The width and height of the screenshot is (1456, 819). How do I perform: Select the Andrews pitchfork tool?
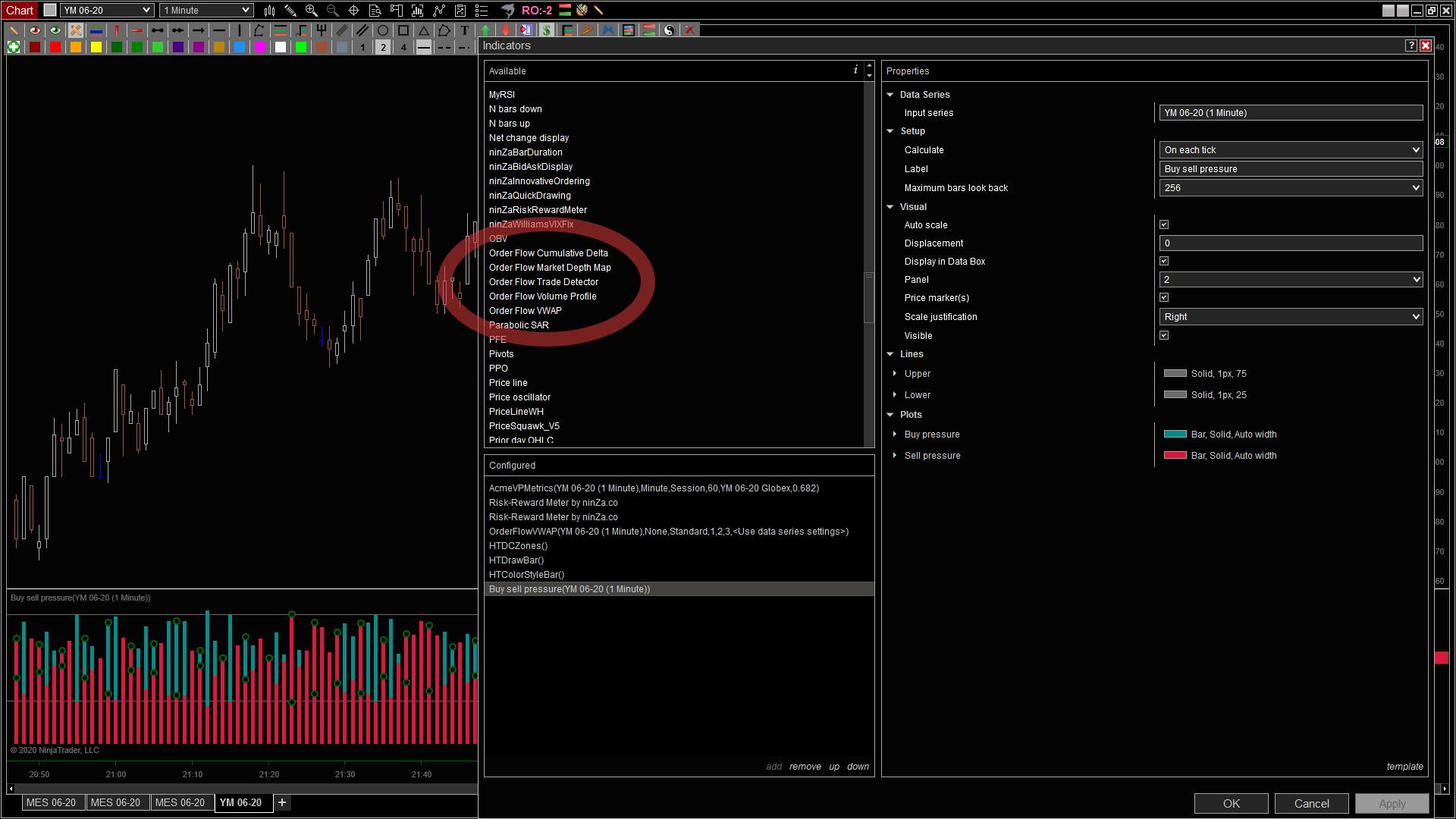(322, 30)
